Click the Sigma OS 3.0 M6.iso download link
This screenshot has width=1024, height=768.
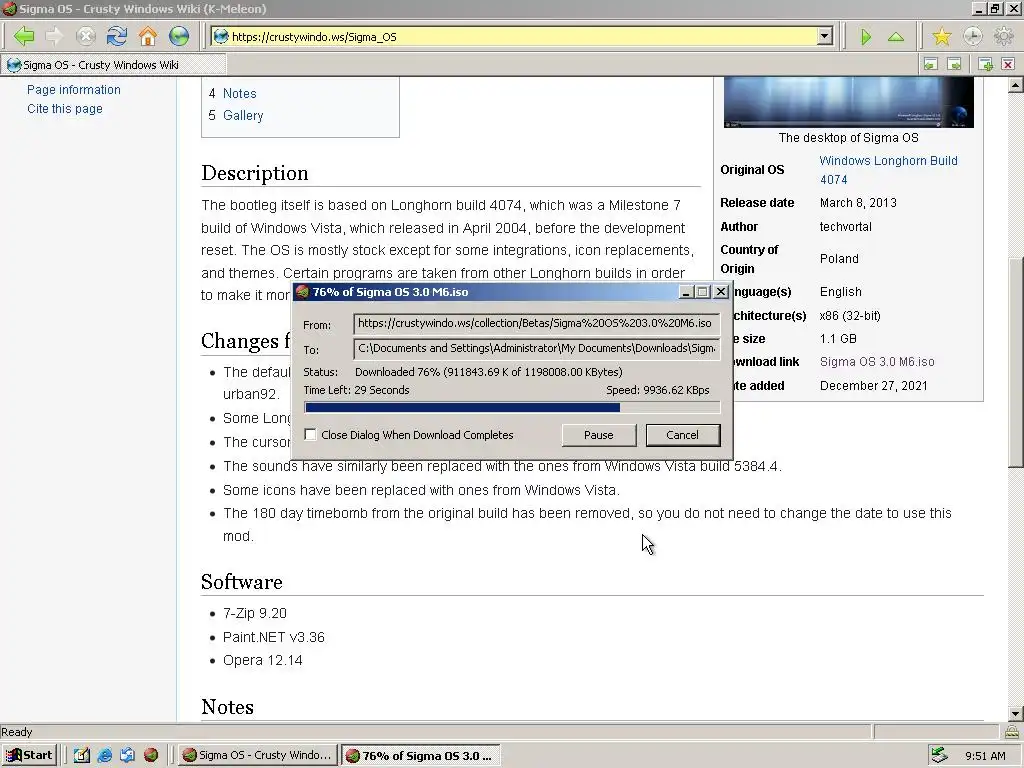877,362
